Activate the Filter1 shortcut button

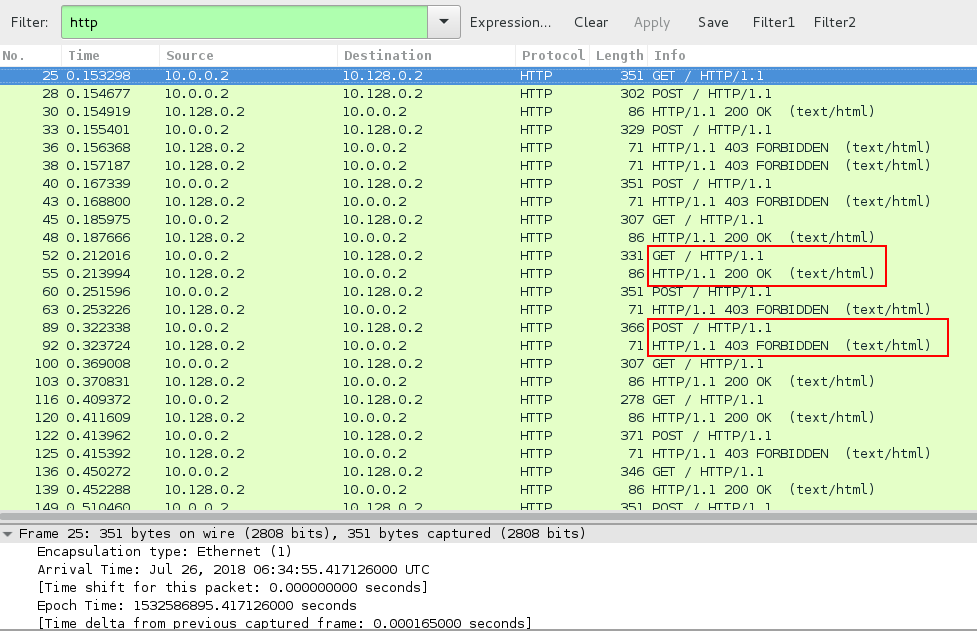pos(773,22)
